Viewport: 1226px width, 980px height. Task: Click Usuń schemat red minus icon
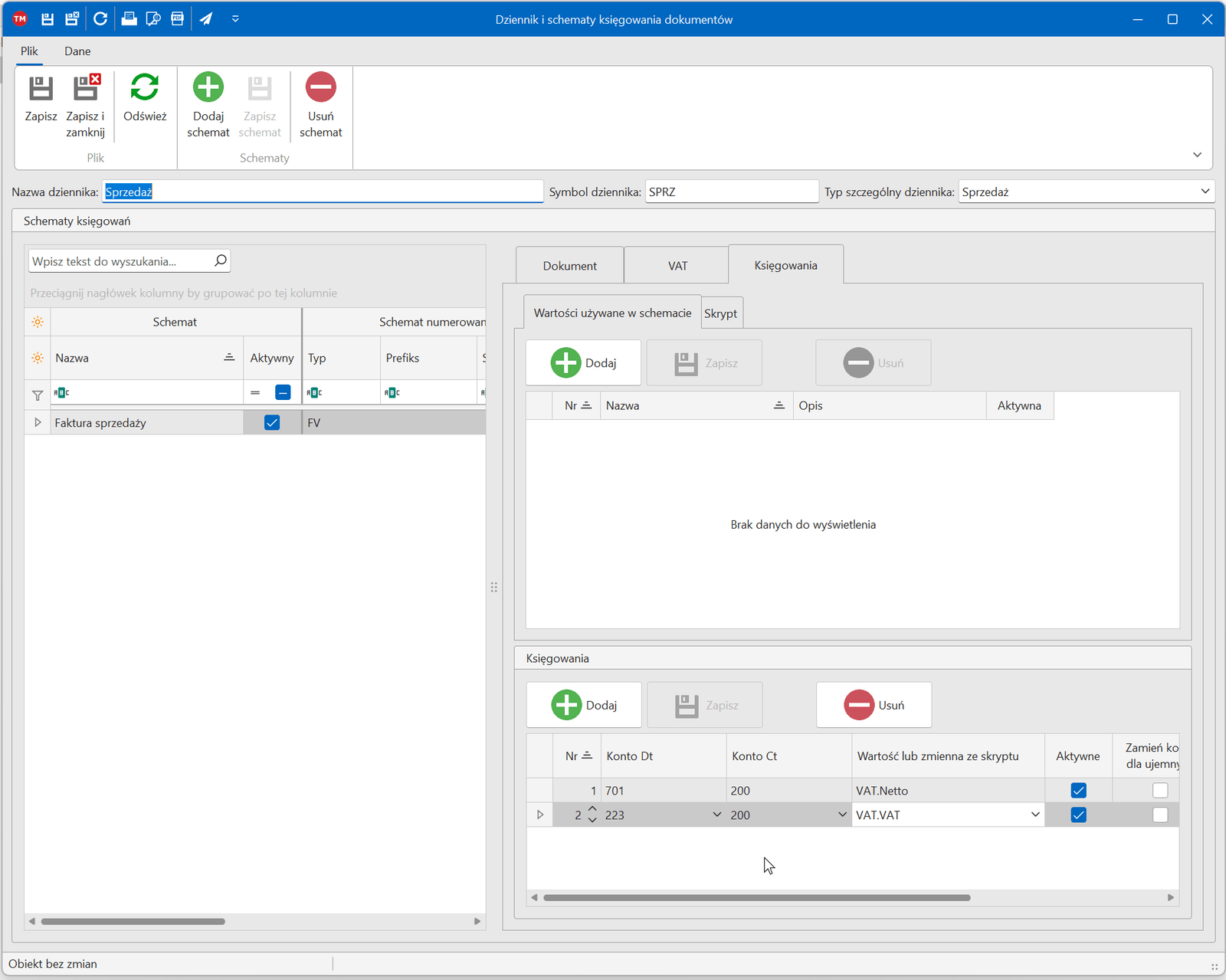(x=320, y=87)
